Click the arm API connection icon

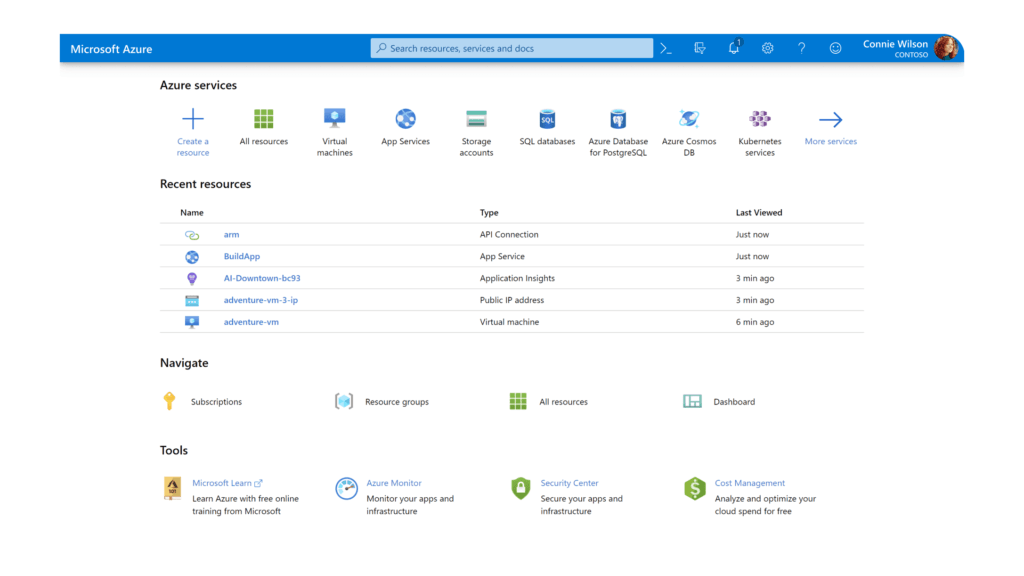pos(192,235)
